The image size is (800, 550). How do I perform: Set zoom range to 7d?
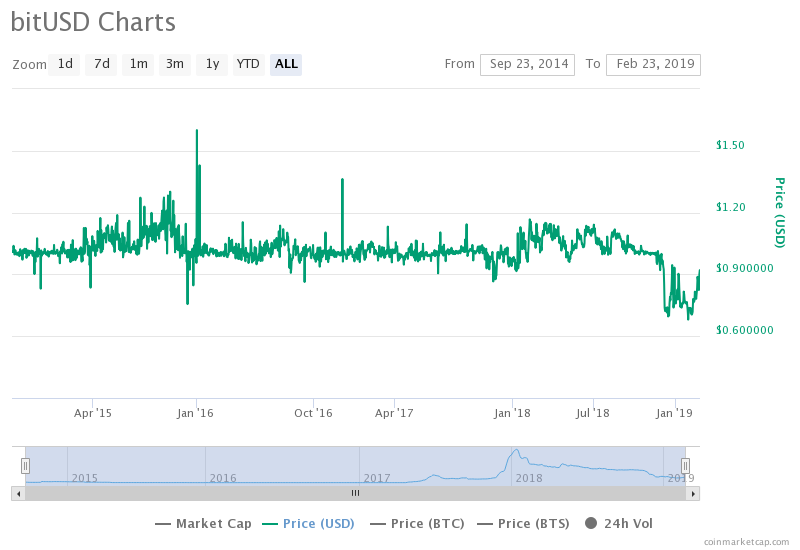102,64
